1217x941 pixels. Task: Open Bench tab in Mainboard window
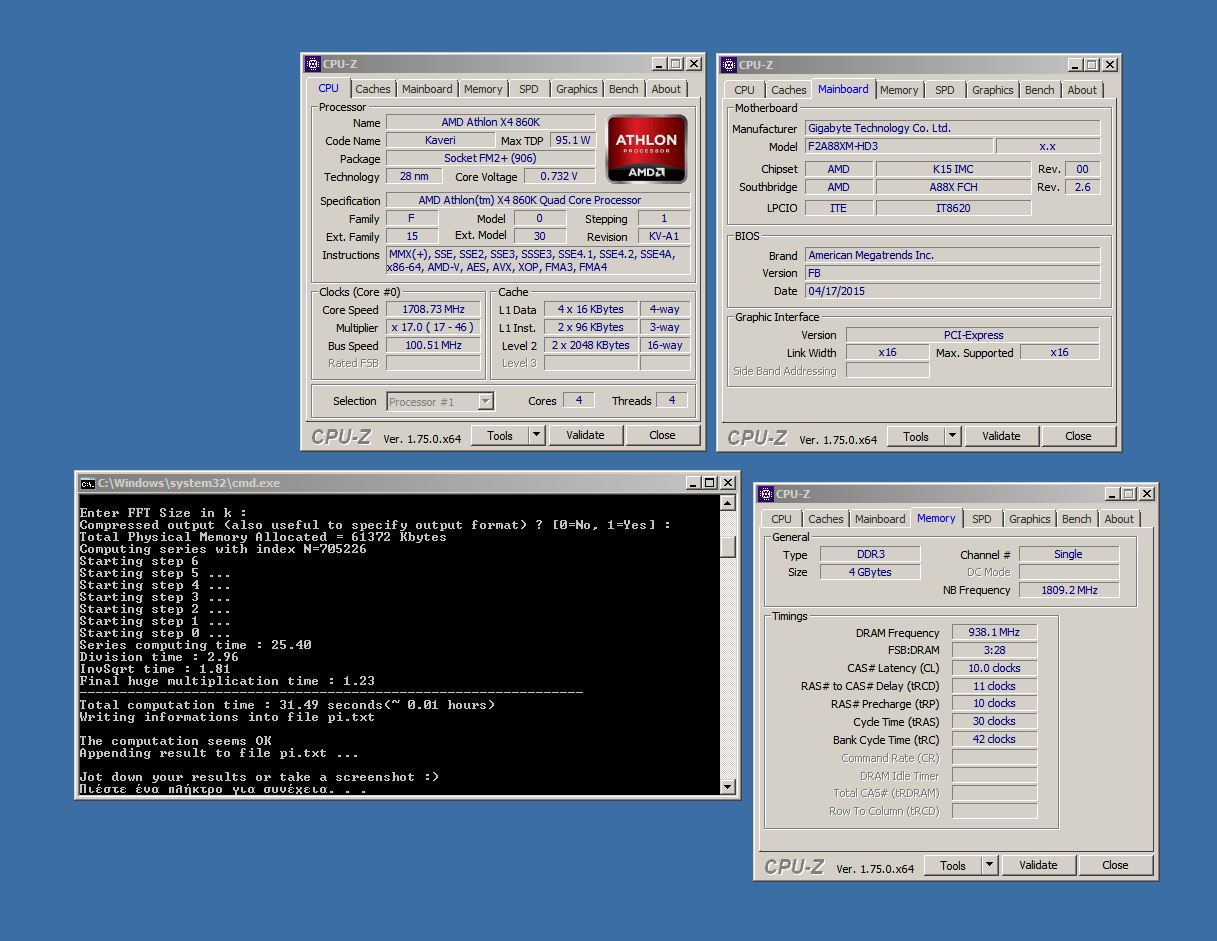(1040, 90)
